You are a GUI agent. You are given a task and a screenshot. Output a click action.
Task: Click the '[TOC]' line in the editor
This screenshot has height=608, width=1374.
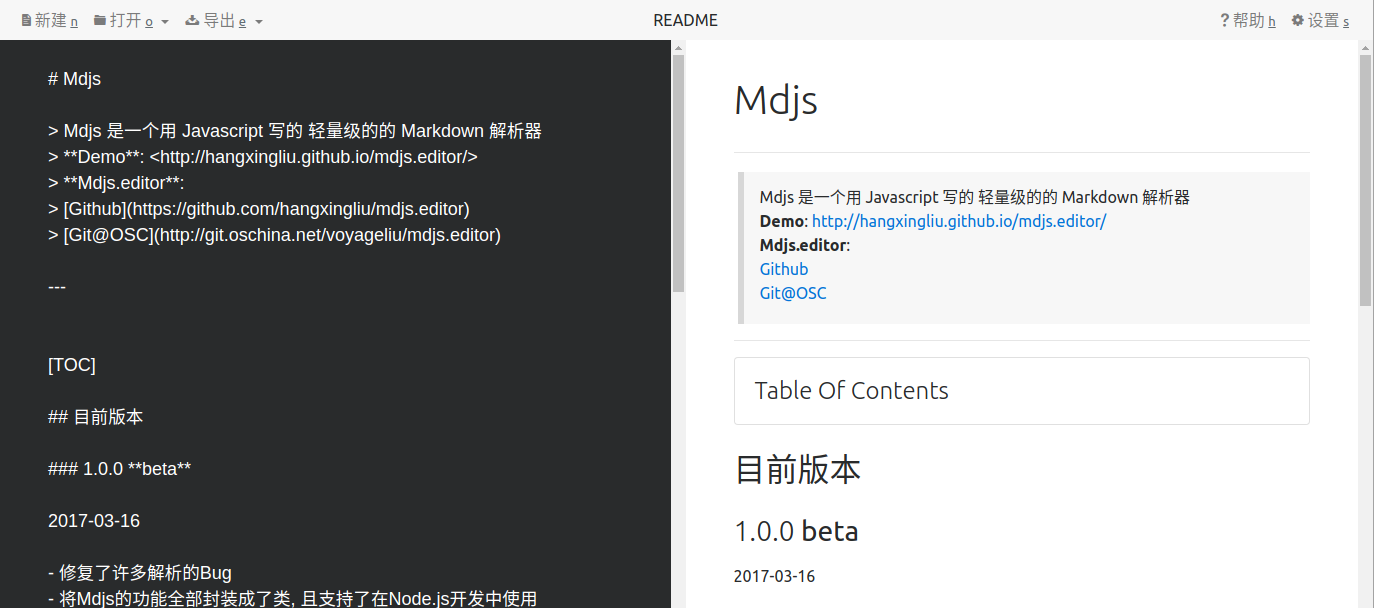pyautogui.click(x=72, y=365)
